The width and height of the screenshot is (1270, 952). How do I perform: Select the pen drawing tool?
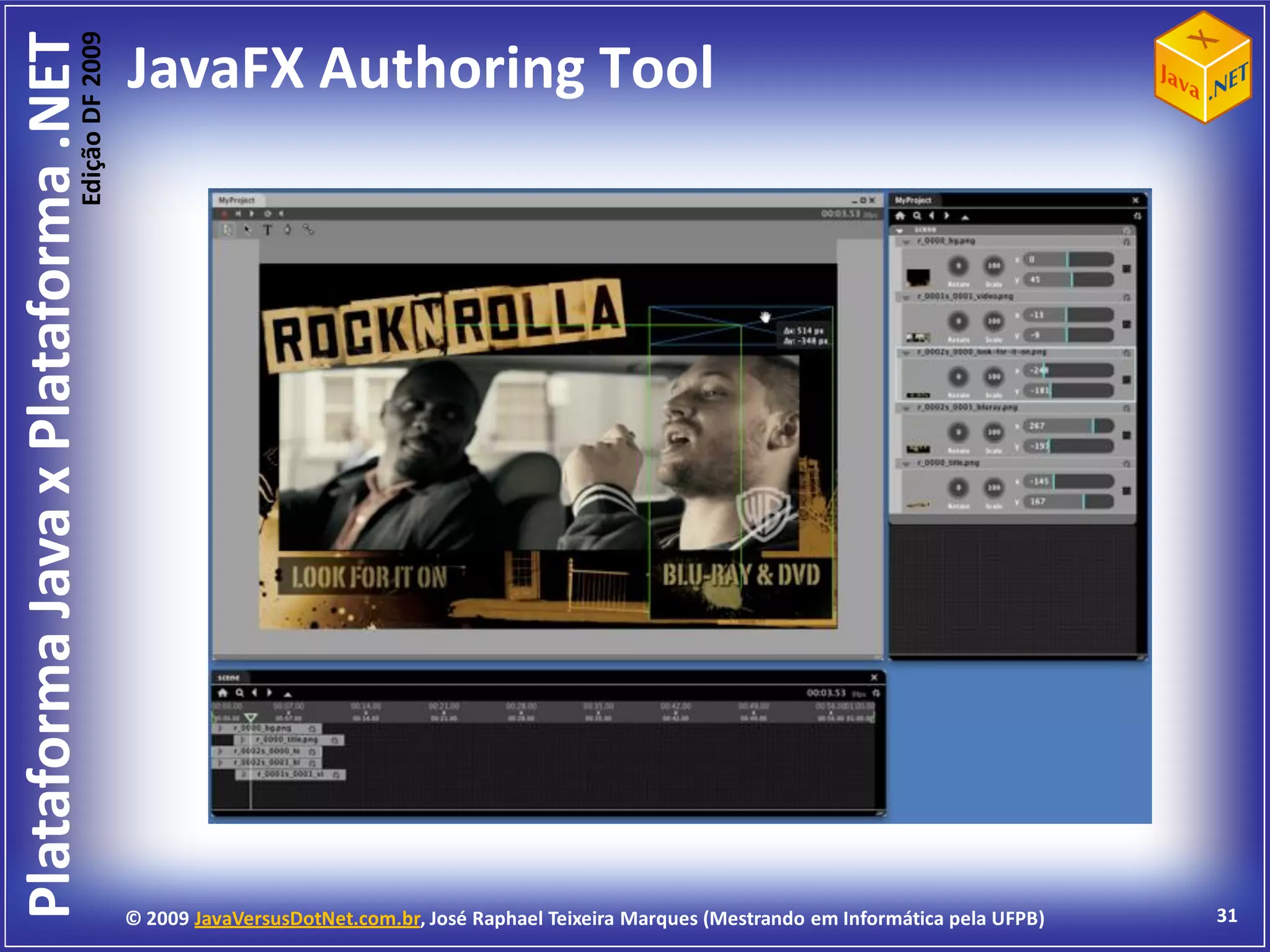point(288,230)
